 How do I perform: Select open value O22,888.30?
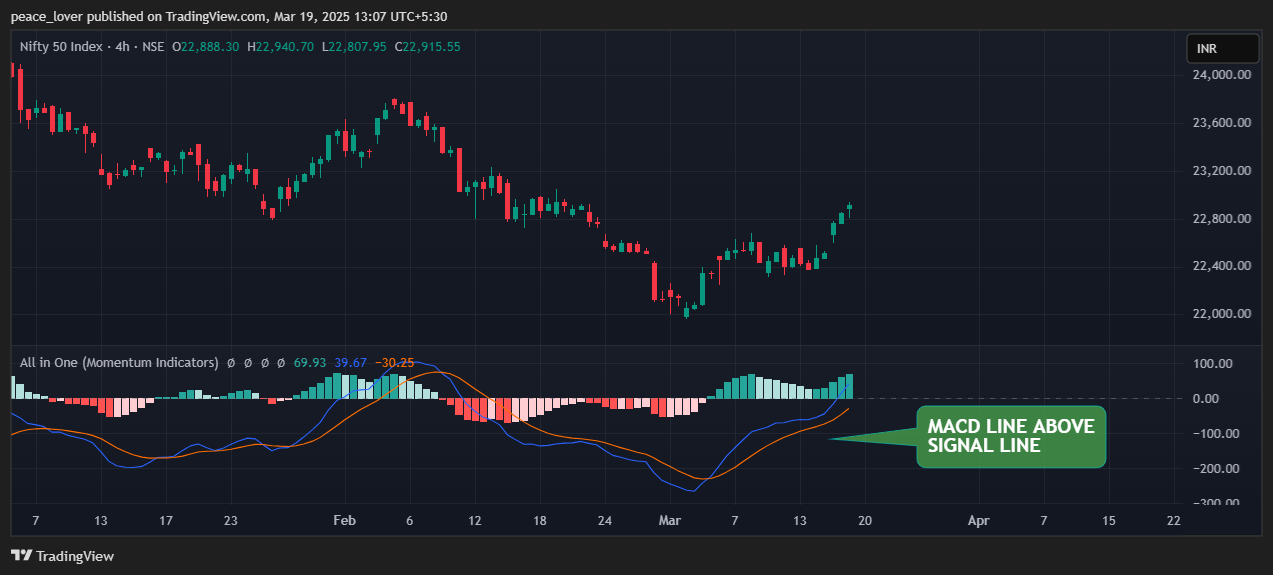[206, 47]
